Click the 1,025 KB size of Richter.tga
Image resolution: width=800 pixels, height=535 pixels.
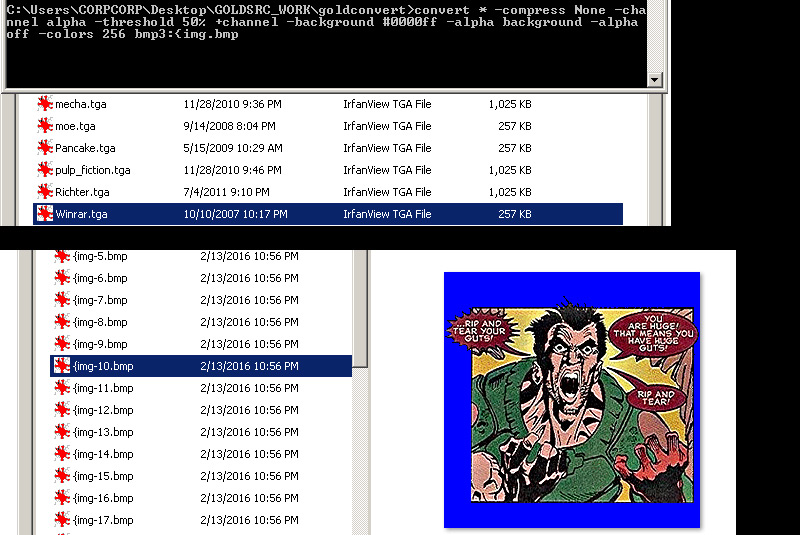pyautogui.click(x=510, y=192)
